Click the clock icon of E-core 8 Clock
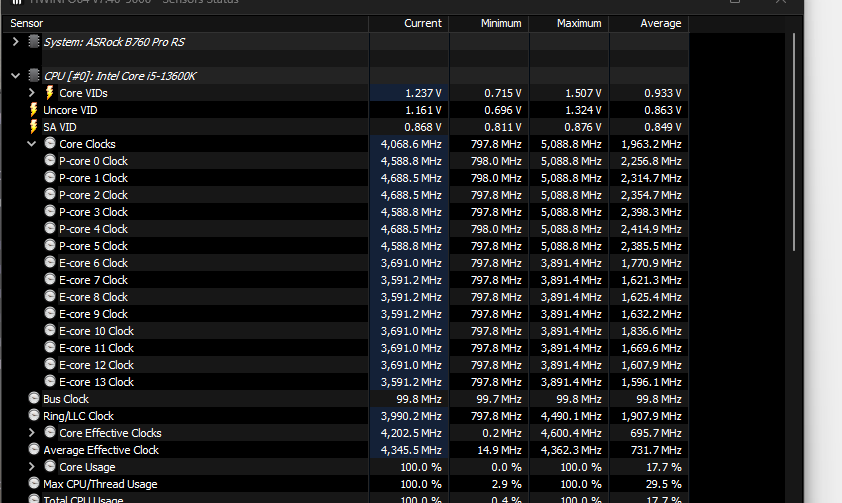Screen dimensions: 842x503 click(x=50, y=296)
